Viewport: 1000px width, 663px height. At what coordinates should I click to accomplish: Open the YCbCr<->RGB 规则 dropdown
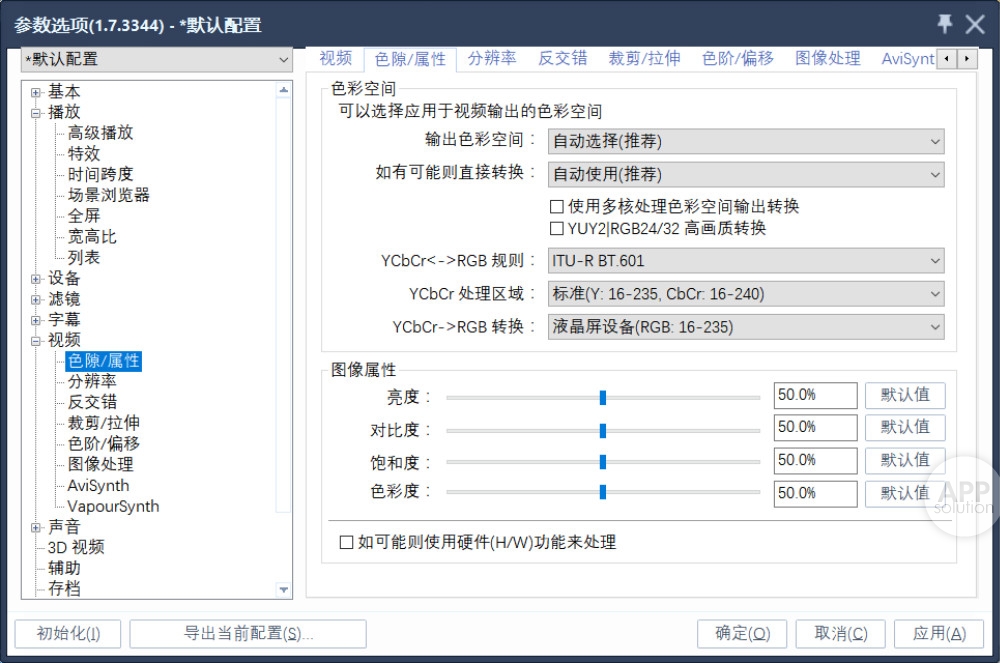[x=745, y=261]
